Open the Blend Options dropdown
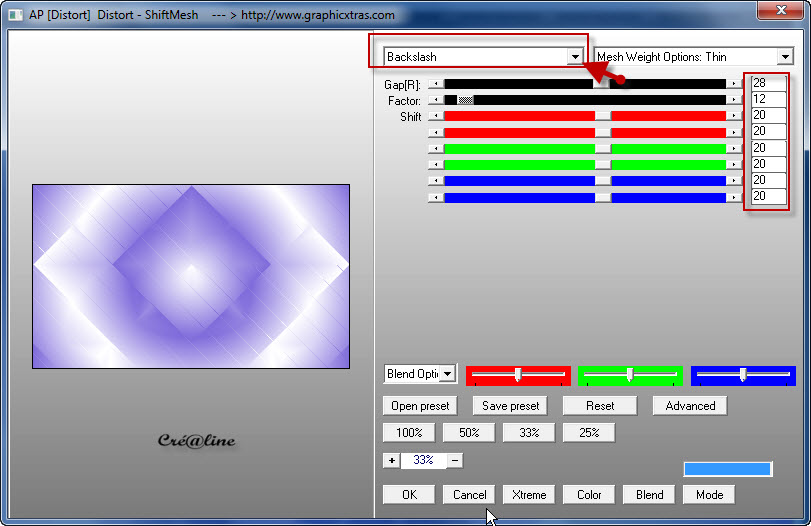The height and width of the screenshot is (526, 811). pos(447,374)
